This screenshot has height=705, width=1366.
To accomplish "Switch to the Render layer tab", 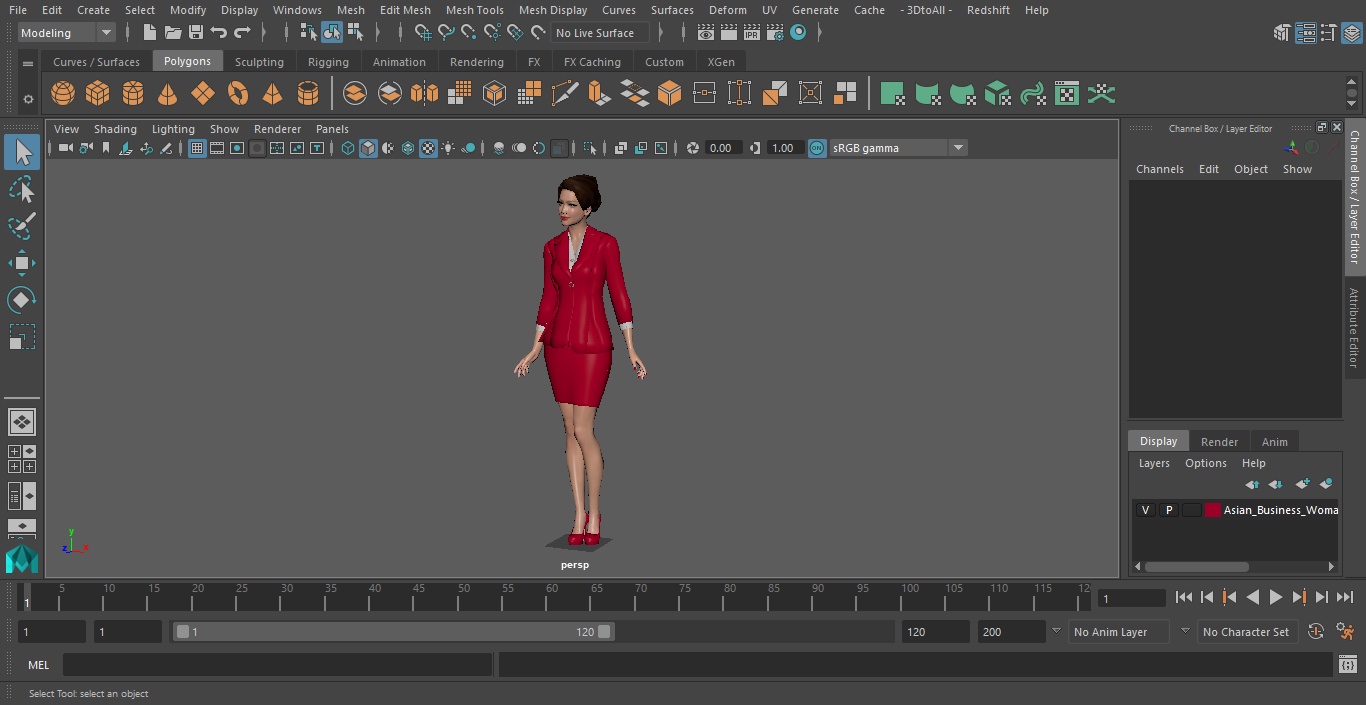I will (x=1219, y=442).
